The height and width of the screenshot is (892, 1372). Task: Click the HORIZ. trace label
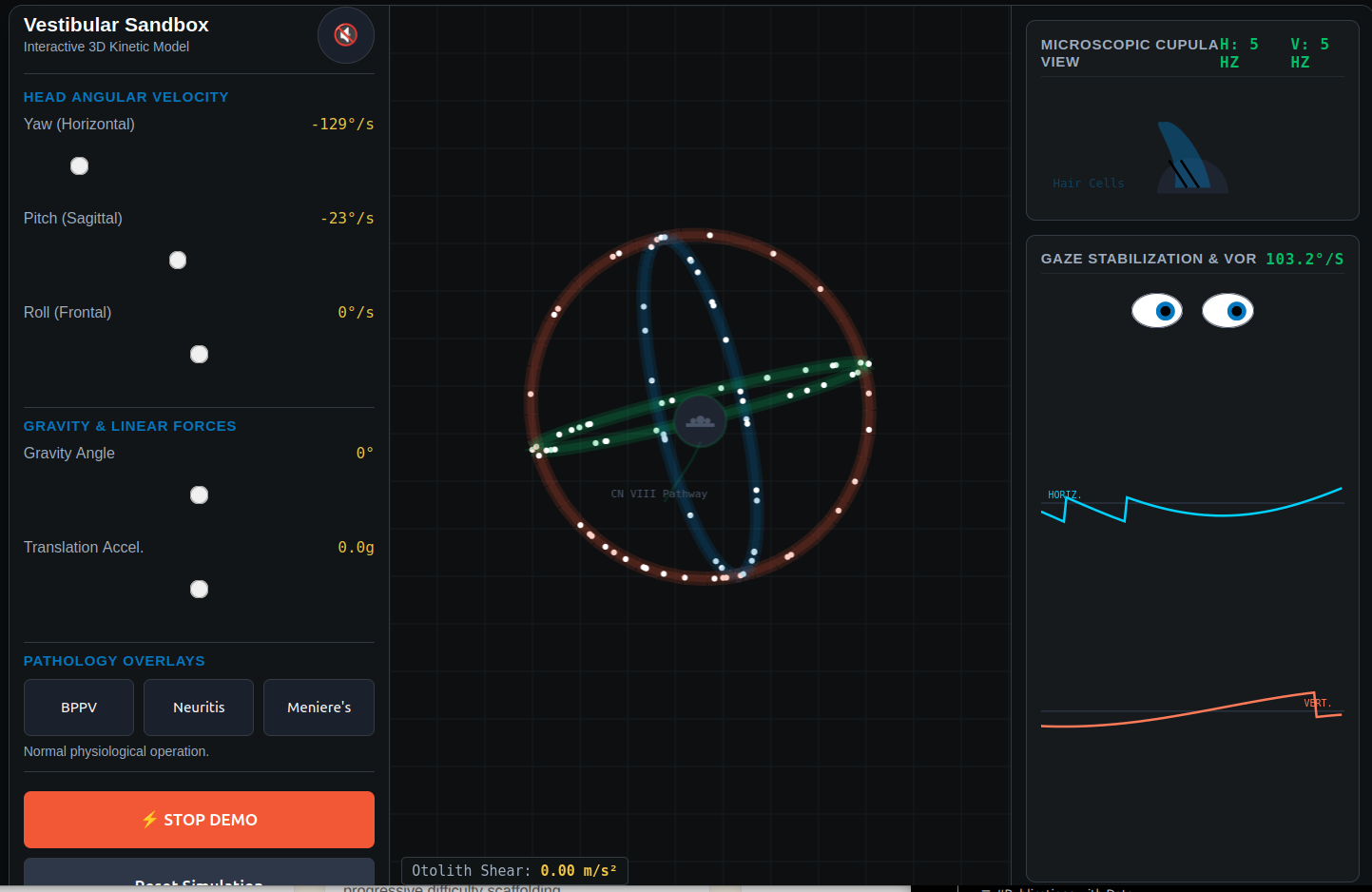point(1064,494)
